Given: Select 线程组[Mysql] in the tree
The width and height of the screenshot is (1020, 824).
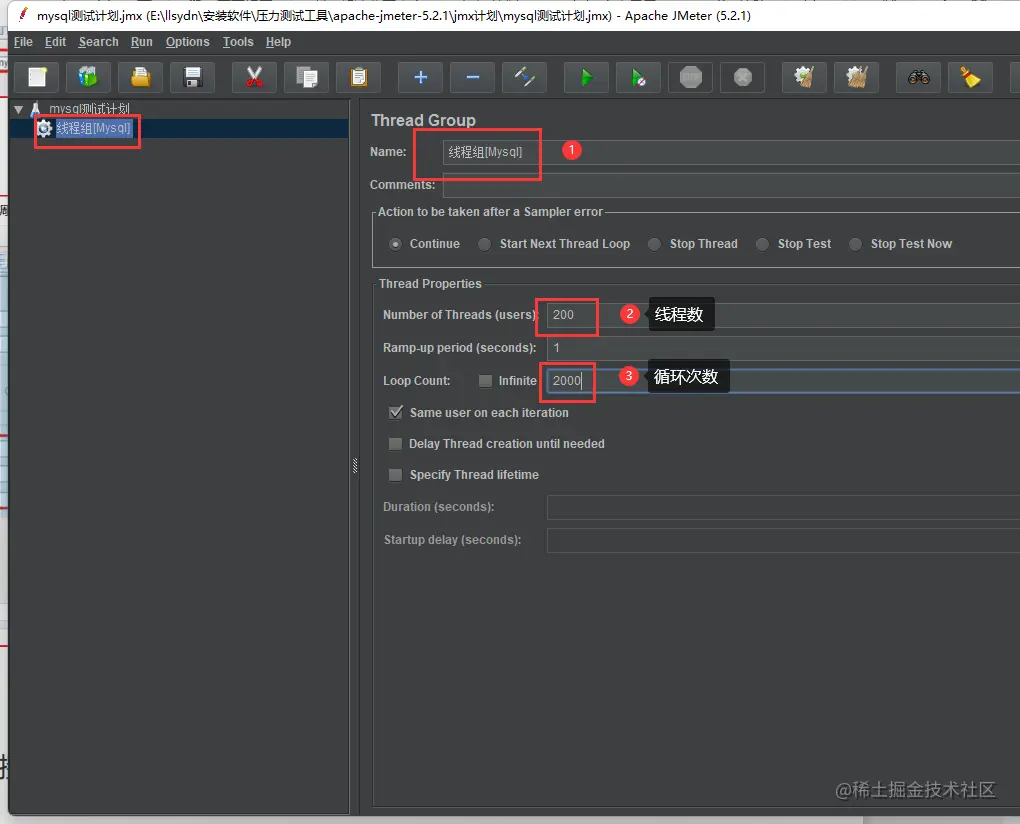Looking at the screenshot, I should click(x=94, y=128).
